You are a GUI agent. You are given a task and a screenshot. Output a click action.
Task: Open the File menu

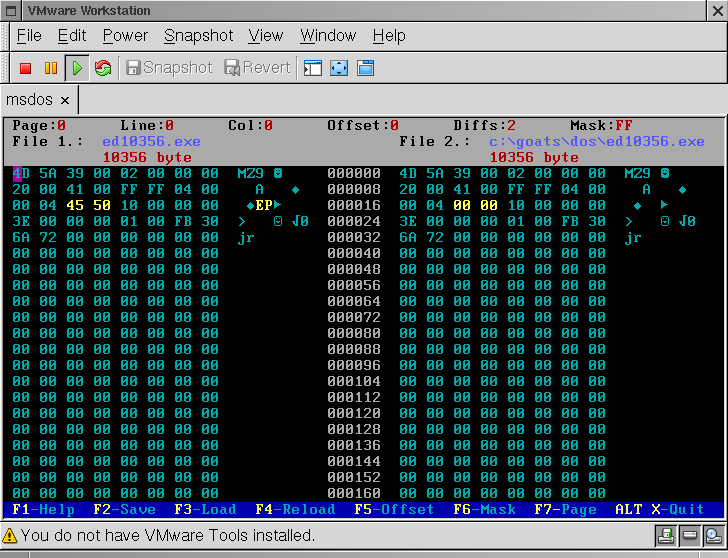point(29,36)
